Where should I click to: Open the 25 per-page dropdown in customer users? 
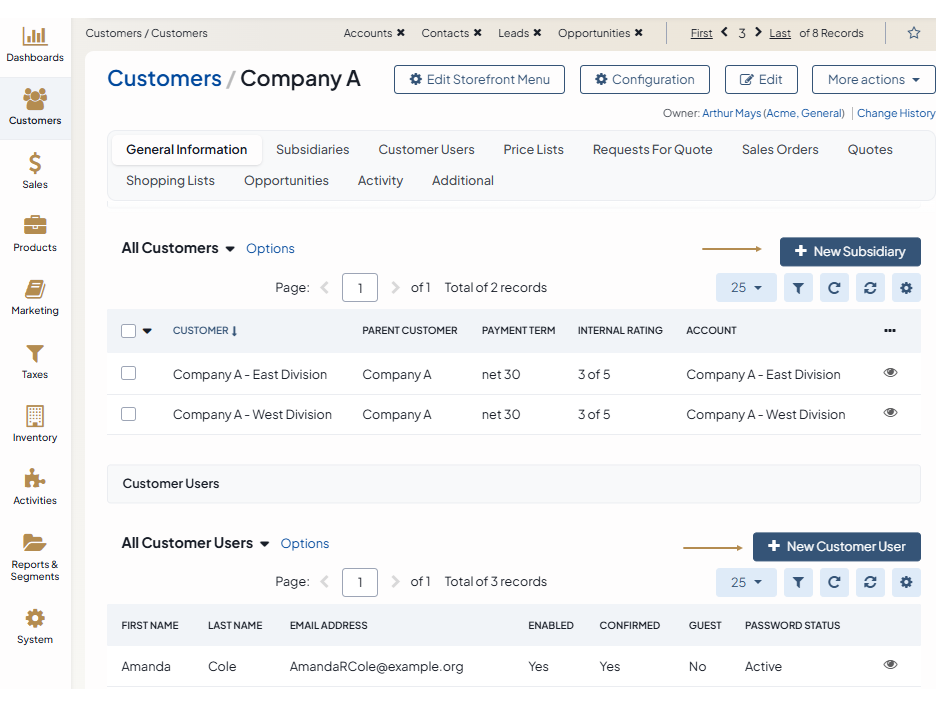click(746, 582)
